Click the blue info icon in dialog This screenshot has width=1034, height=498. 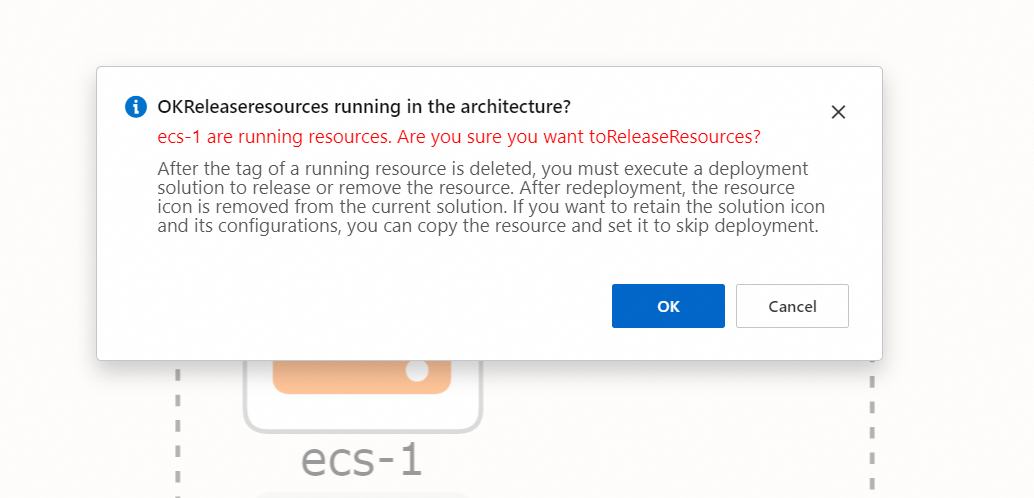point(136,107)
